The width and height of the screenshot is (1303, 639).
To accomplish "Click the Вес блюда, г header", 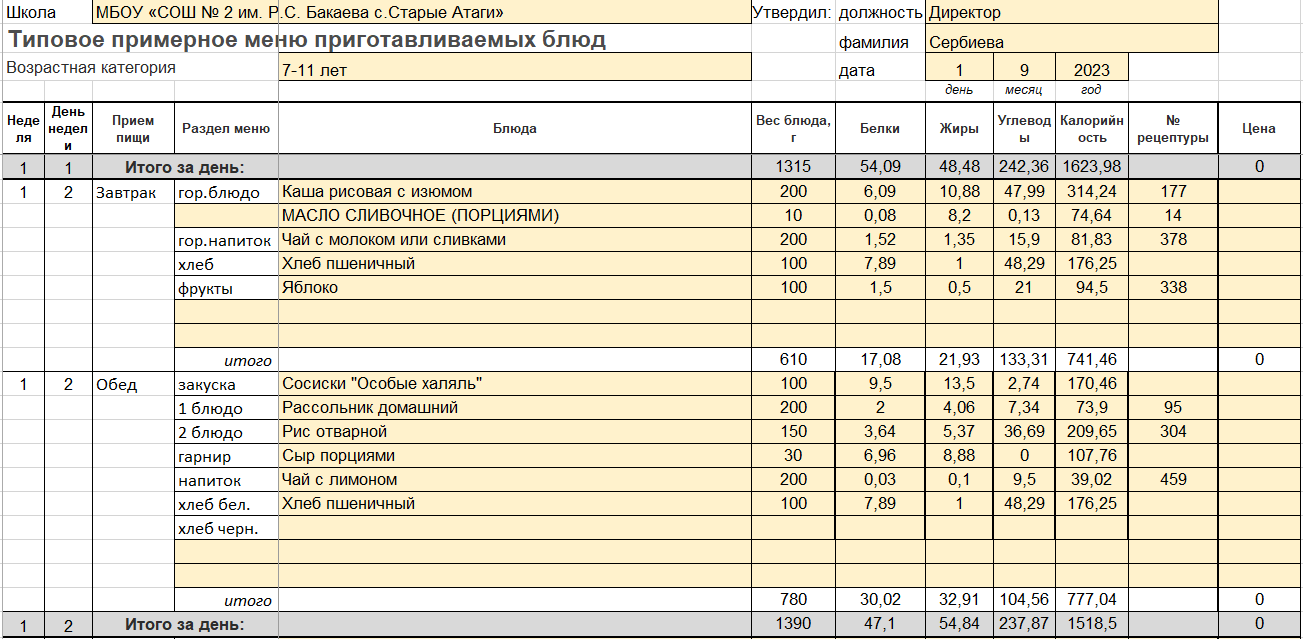I will (x=793, y=128).
